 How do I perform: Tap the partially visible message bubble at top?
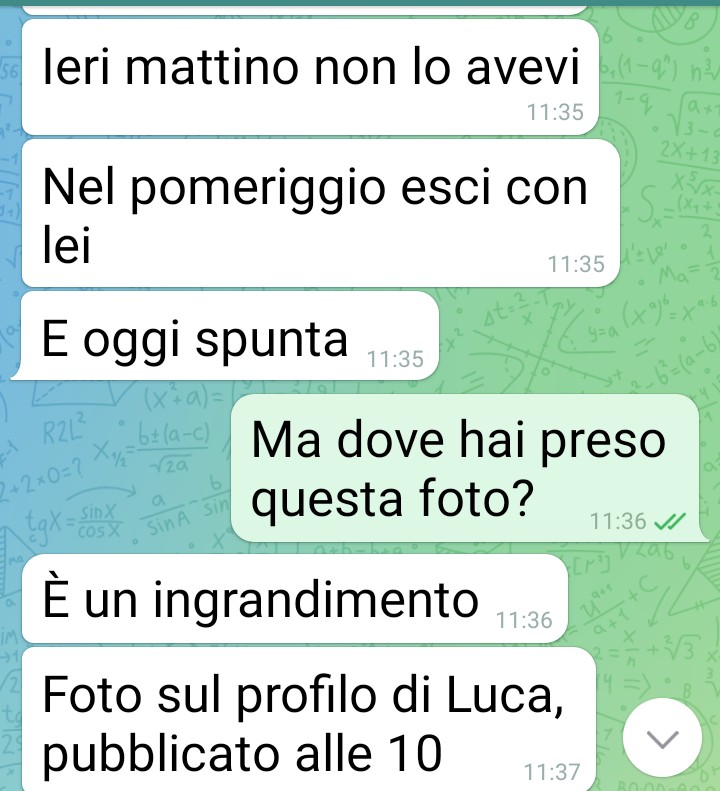point(305,9)
